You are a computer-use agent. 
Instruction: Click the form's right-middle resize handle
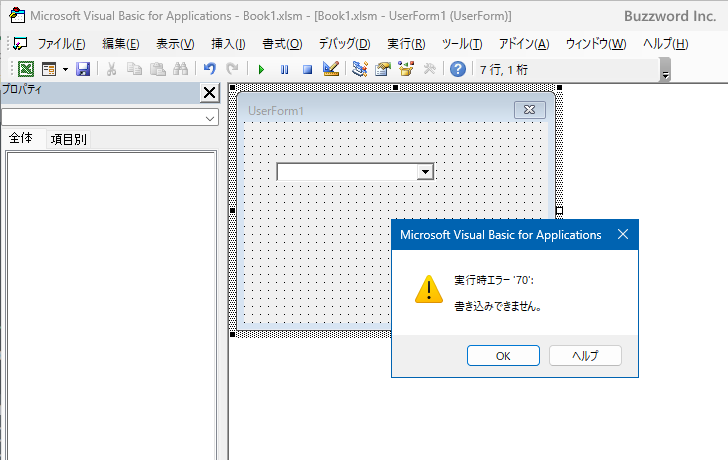tap(559, 211)
